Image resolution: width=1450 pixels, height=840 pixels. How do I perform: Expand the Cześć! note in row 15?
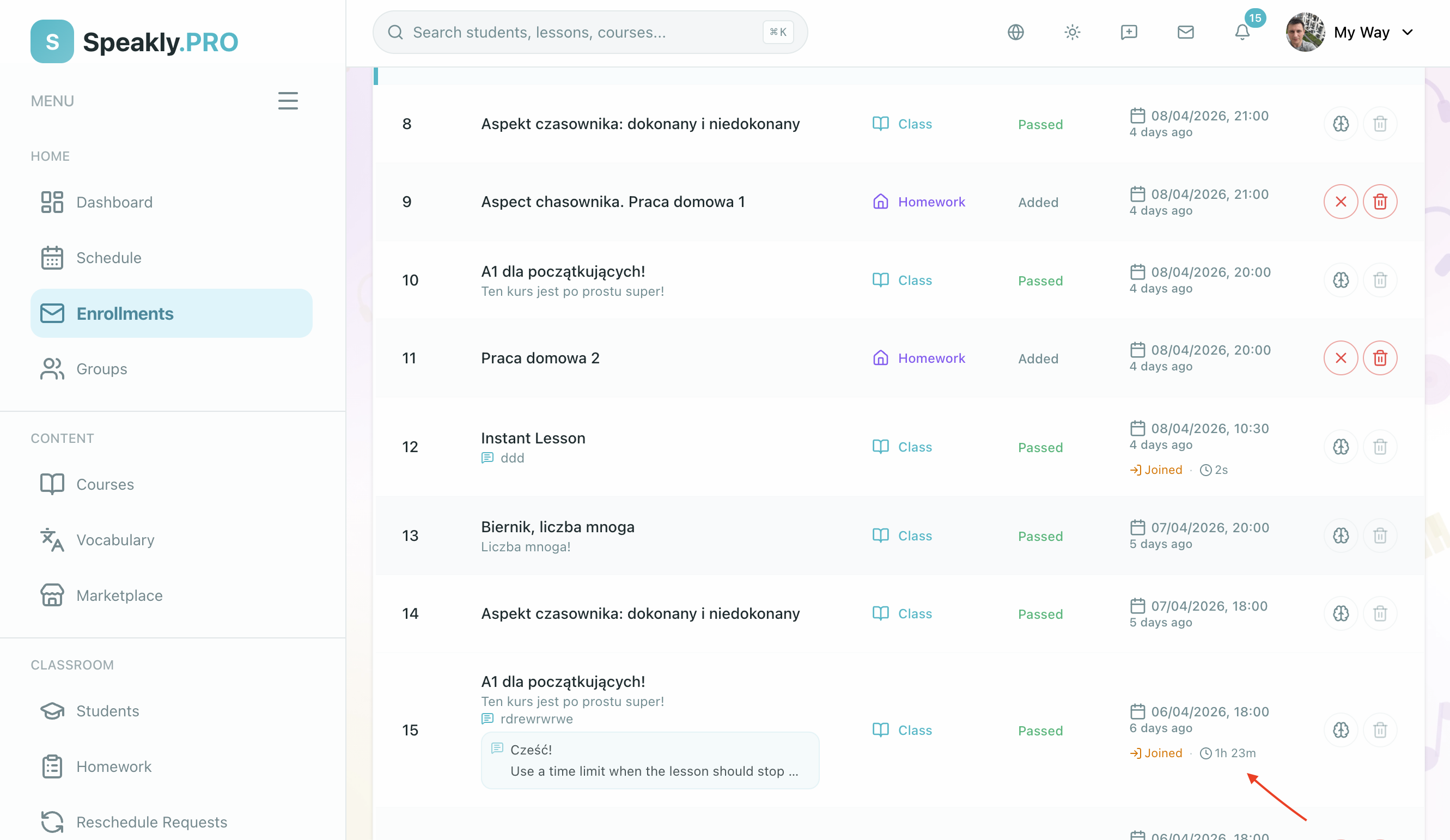pos(650,760)
